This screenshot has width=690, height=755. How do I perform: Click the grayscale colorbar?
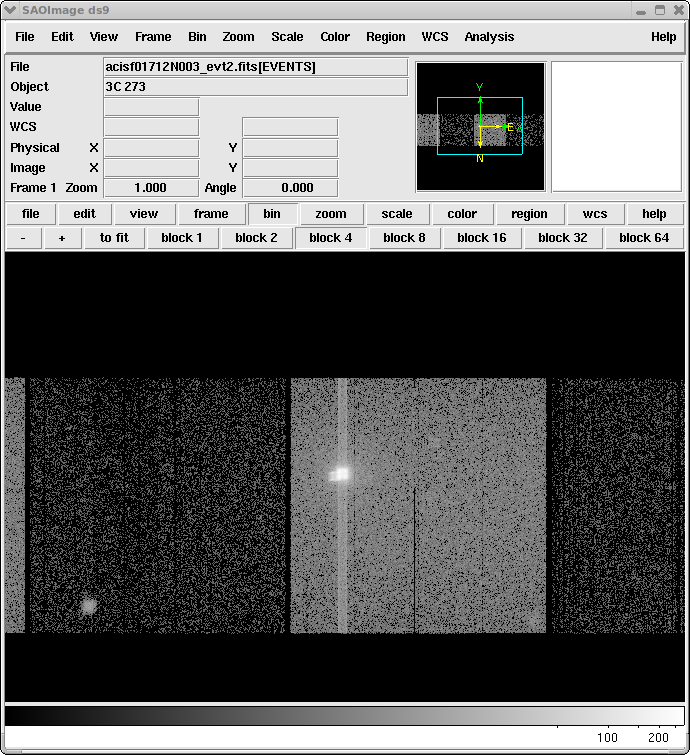coord(344,715)
